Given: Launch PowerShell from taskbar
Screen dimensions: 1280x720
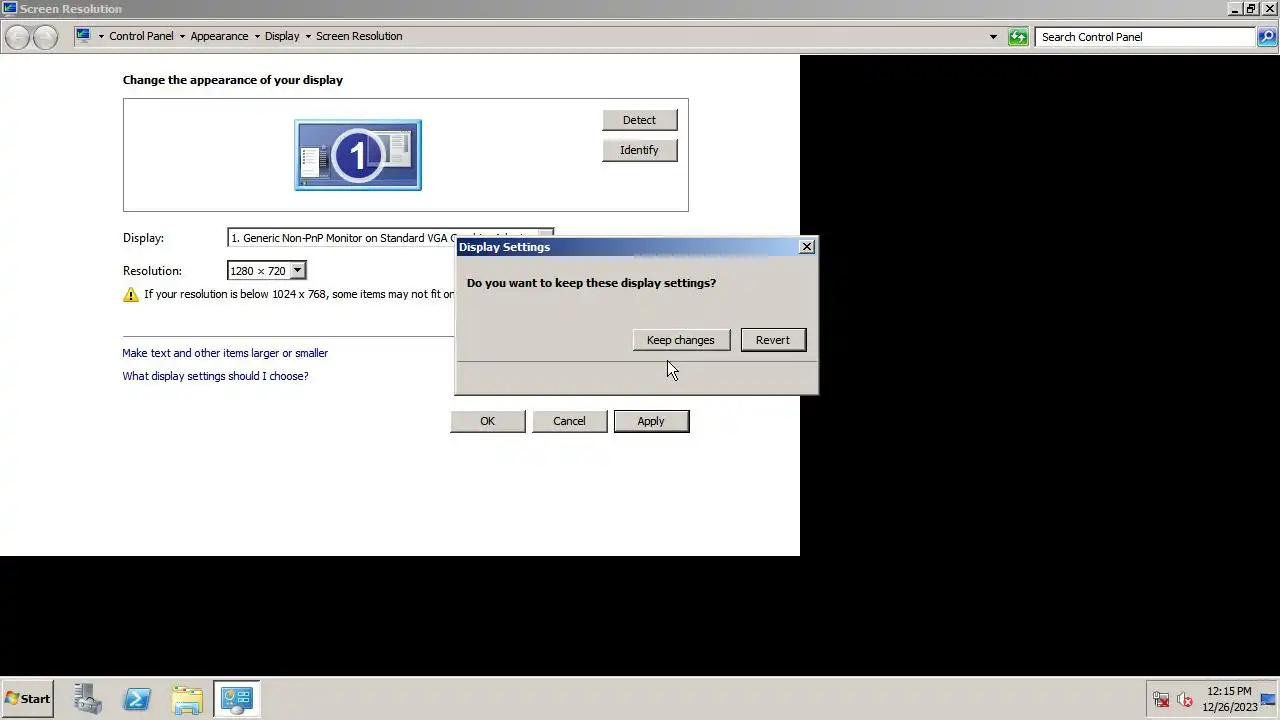Looking at the screenshot, I should tap(137, 699).
